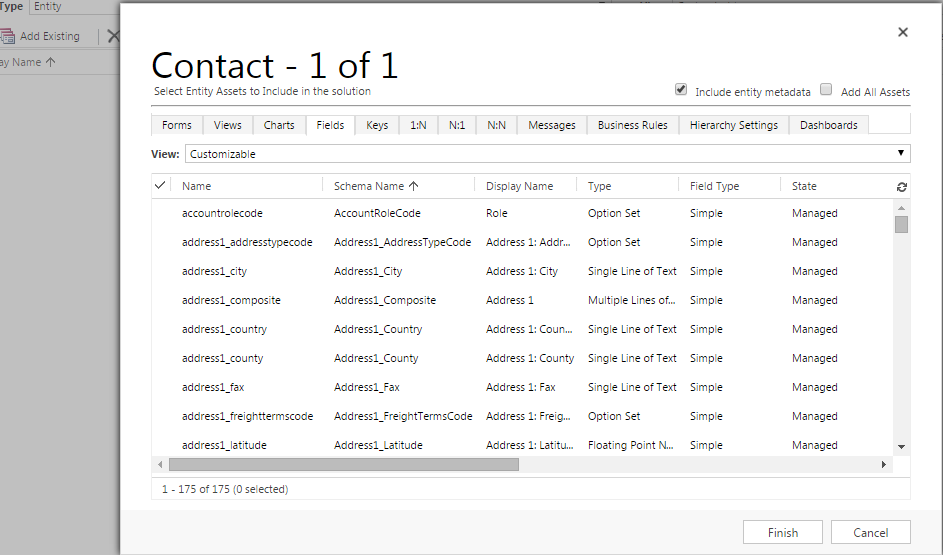Viewport: 943px width, 555px height.
Task: Click the select-all checkmark in header
Action: point(160,186)
